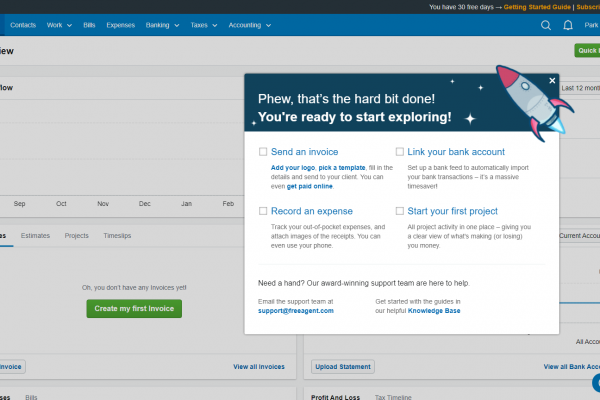Open the Bills menu item
Viewport: 600px width, 400px height.
(89, 25)
